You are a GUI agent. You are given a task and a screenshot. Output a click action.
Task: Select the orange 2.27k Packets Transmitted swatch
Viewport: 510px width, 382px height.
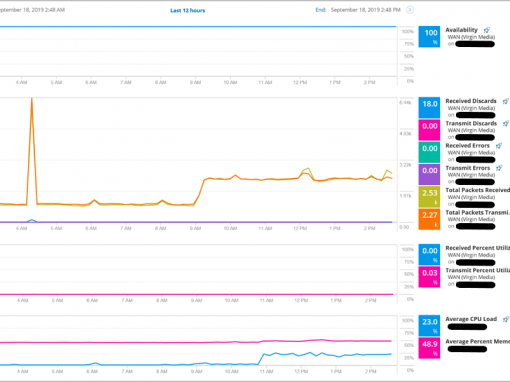(x=429, y=219)
